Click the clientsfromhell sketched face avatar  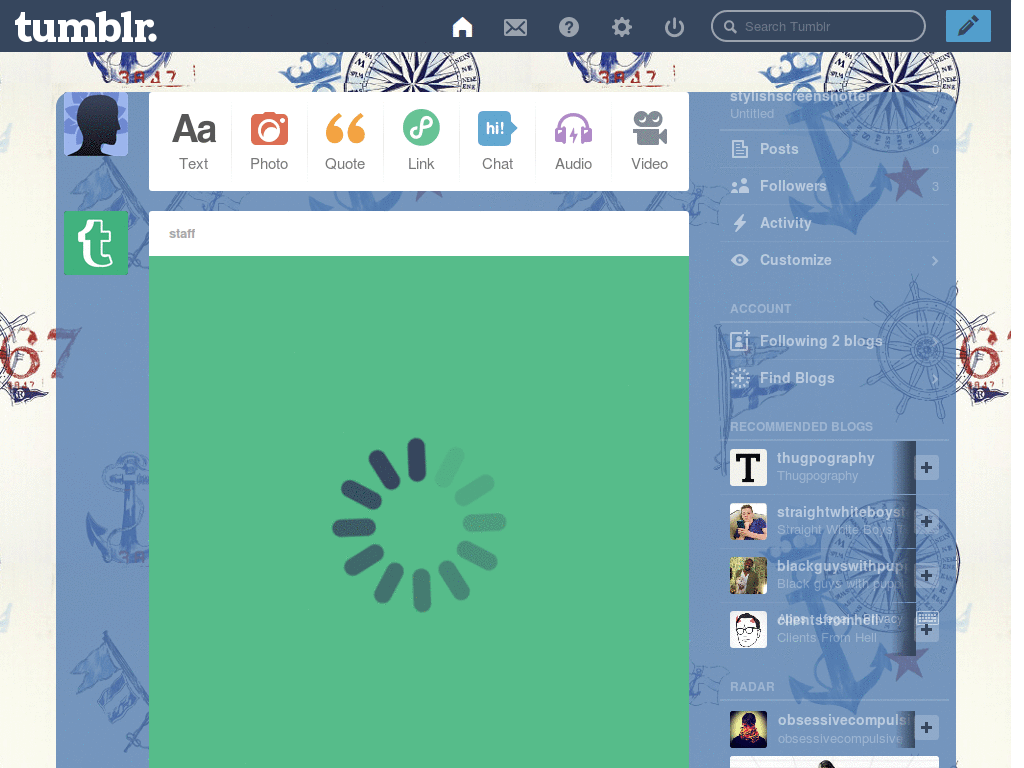pos(748,630)
